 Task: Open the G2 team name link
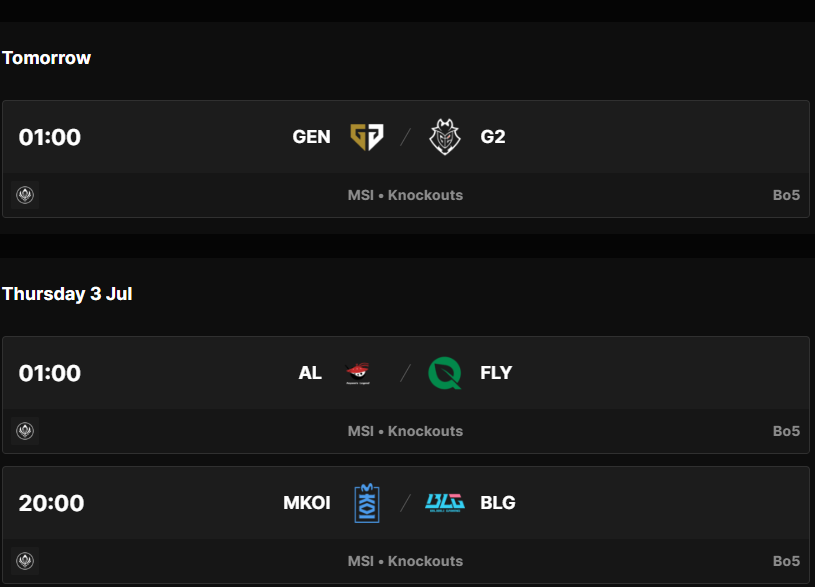coord(493,137)
